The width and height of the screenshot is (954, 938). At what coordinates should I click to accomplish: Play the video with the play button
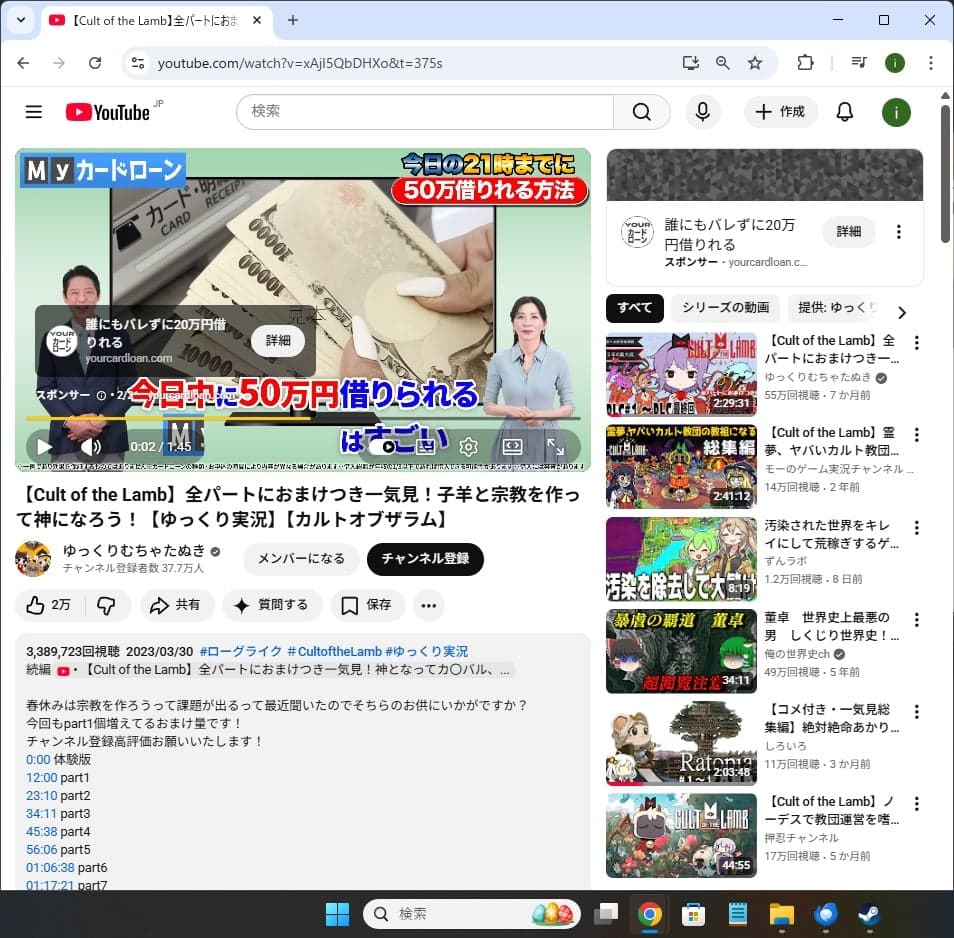pyautogui.click(x=44, y=447)
